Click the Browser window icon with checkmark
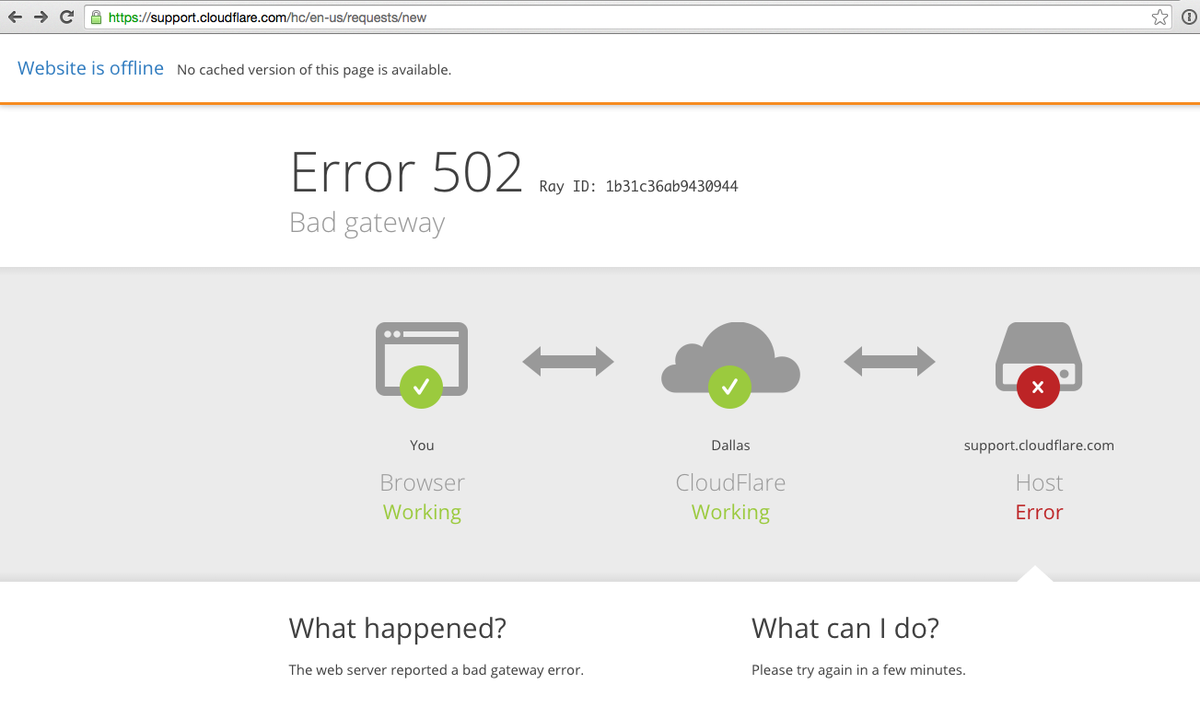The image size is (1200, 707). [422, 365]
